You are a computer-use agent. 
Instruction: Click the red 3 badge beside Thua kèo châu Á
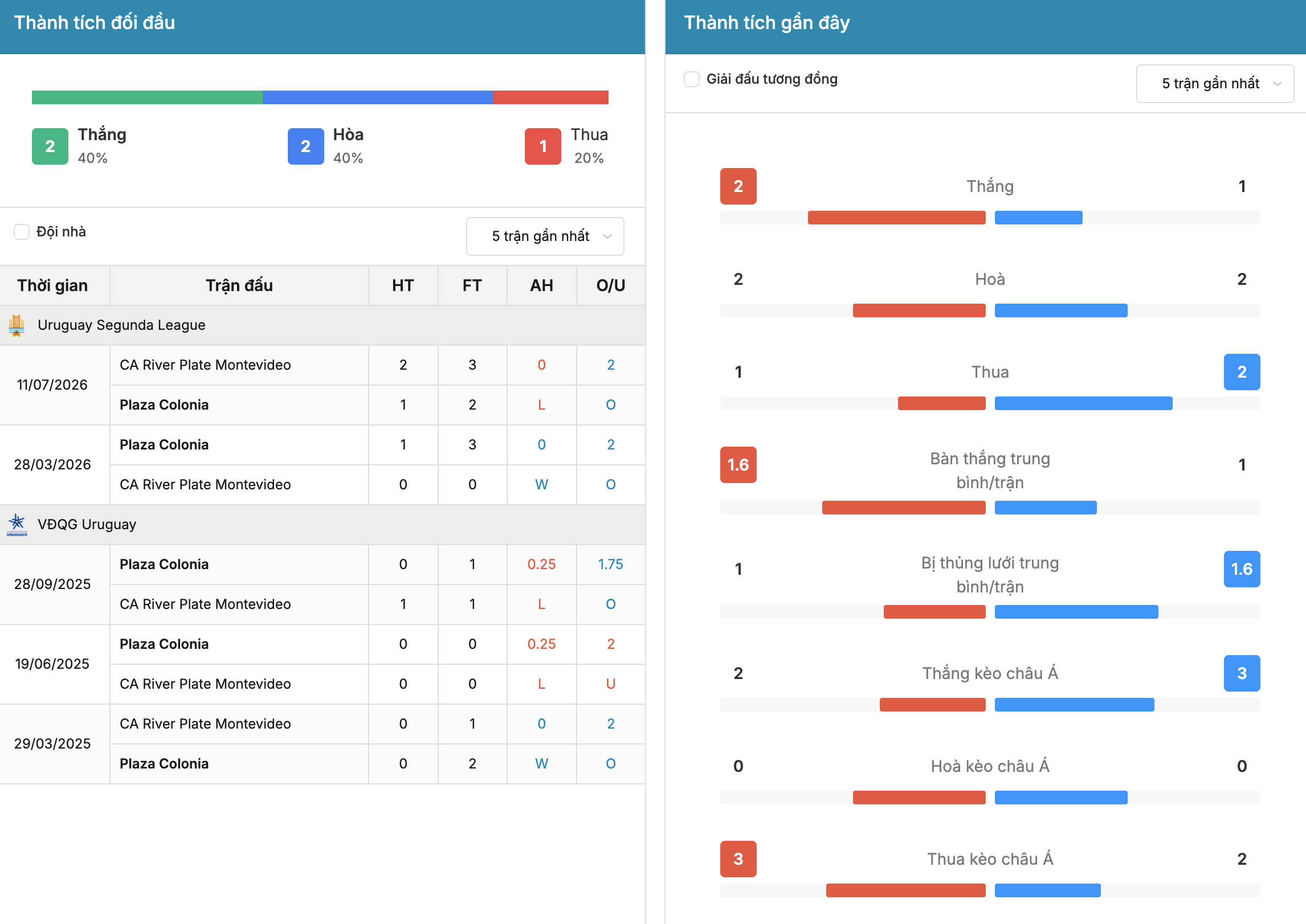pyautogui.click(x=738, y=859)
